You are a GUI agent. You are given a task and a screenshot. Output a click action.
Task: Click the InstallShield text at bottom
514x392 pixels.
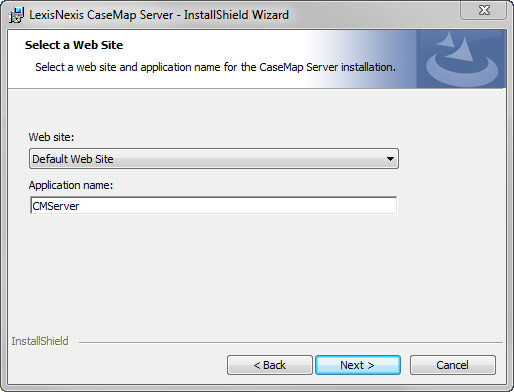tap(40, 341)
